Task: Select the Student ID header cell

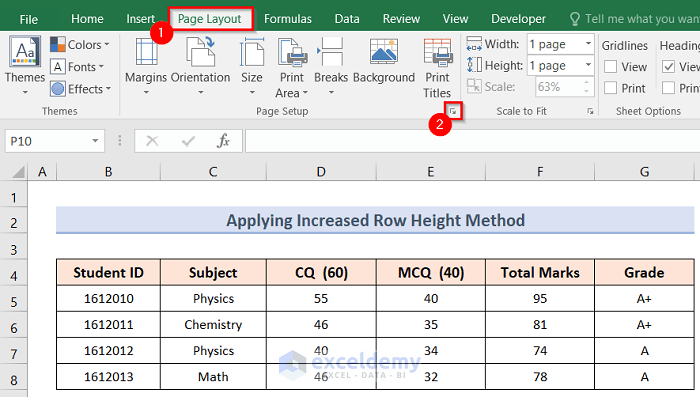Action: coord(108,272)
